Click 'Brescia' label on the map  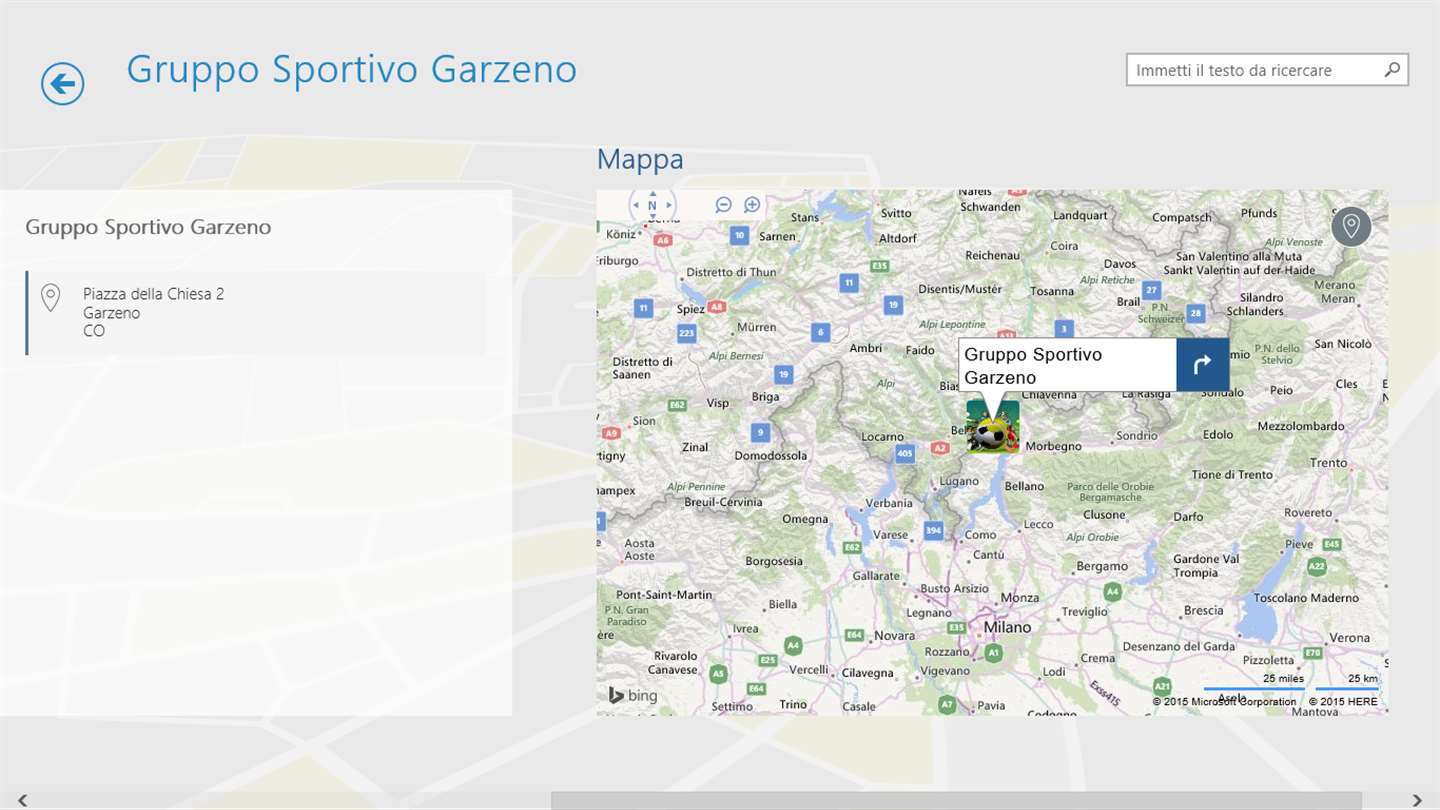[x=1203, y=611]
